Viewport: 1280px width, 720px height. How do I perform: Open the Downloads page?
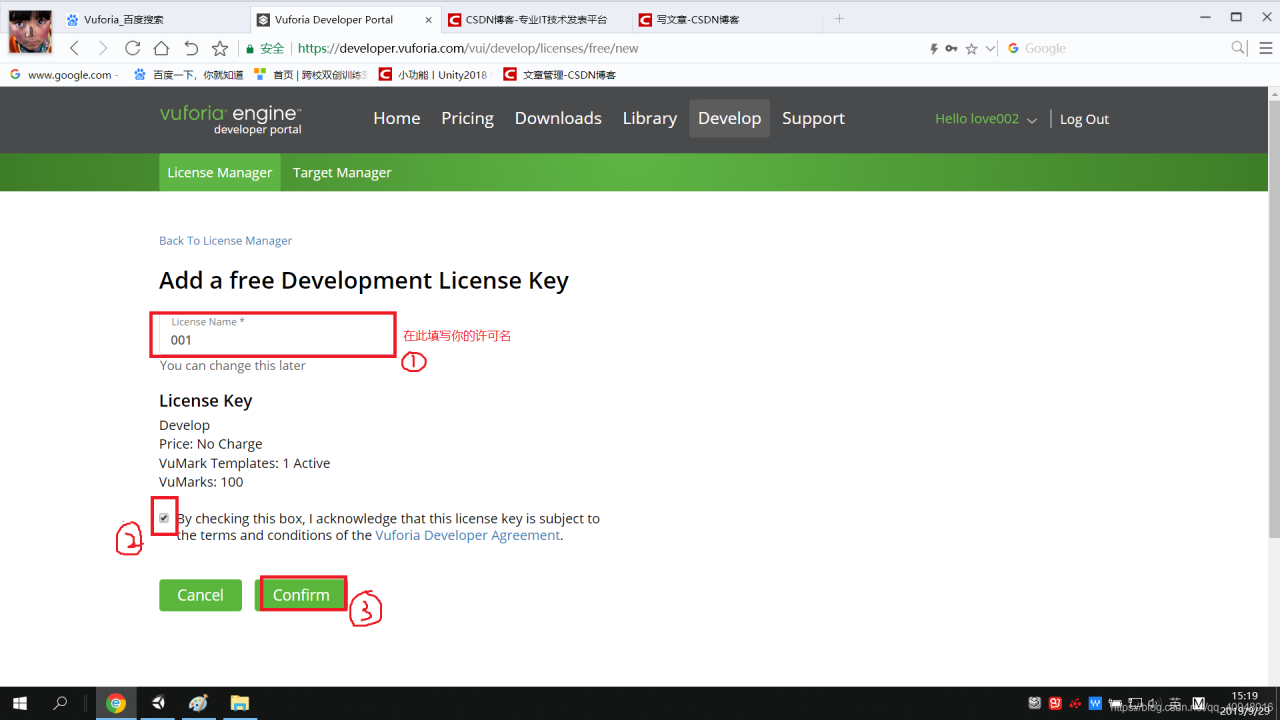[558, 118]
